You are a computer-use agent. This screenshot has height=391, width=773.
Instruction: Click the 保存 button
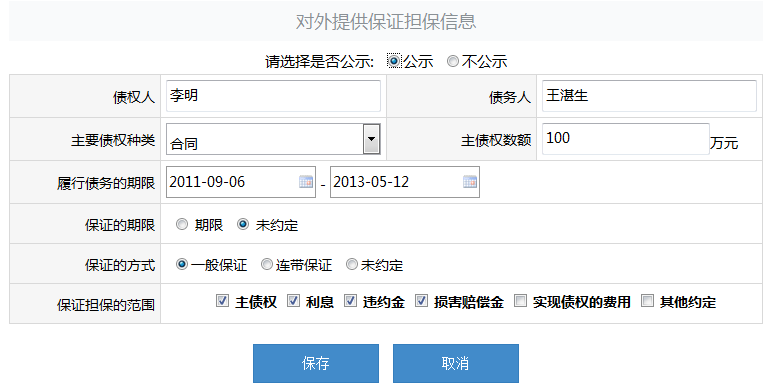point(316,363)
